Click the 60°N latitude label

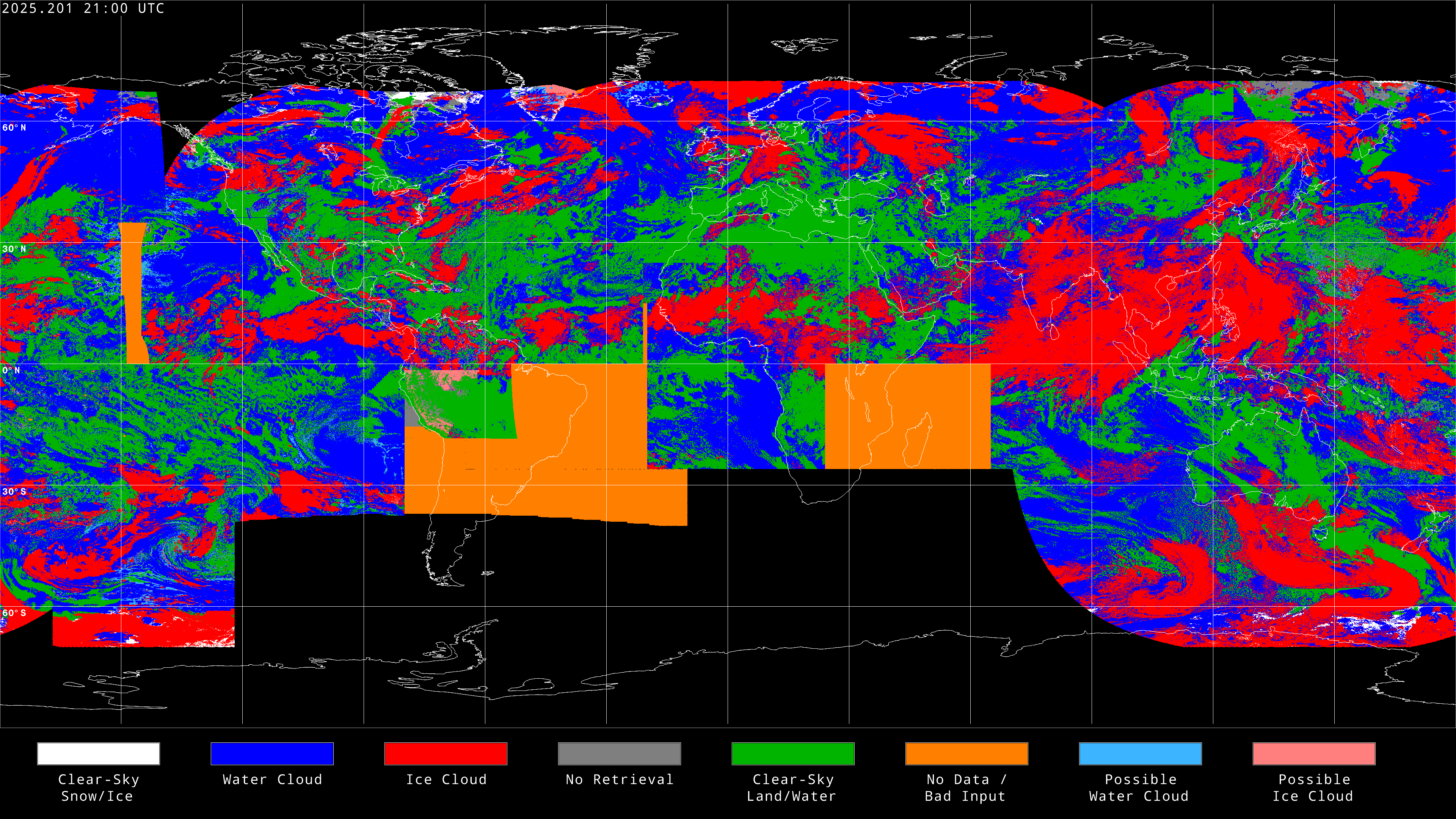(x=14, y=128)
